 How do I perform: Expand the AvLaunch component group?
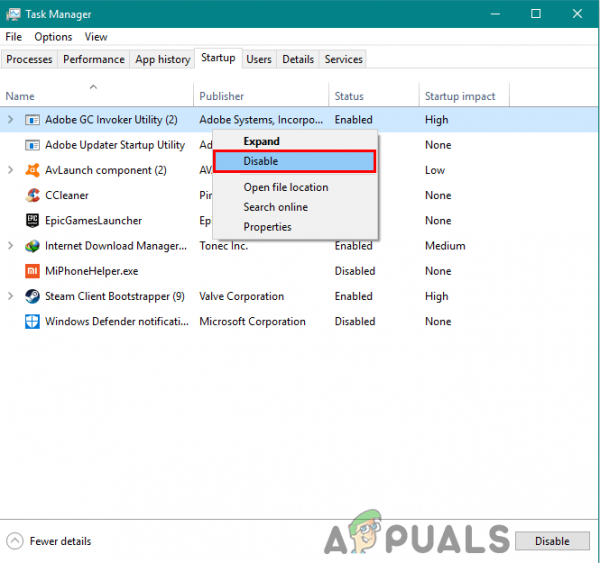click(x=11, y=170)
